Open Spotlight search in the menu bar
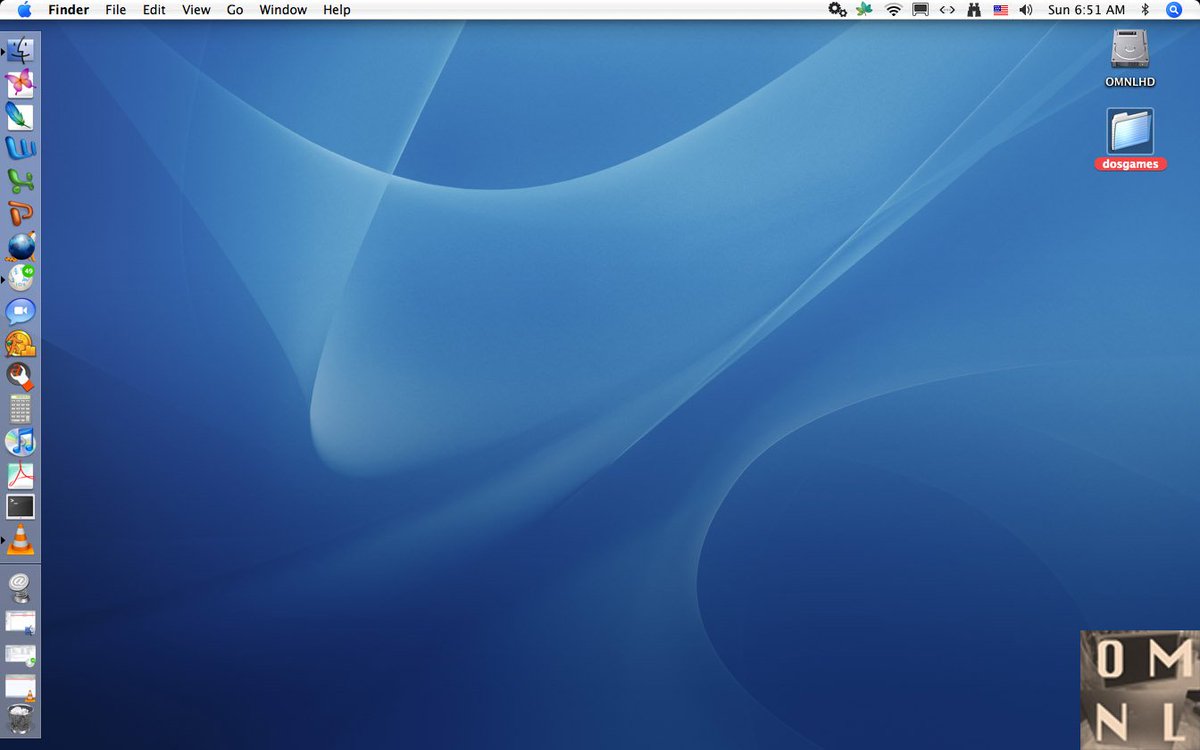The height and width of the screenshot is (750, 1200). click(1172, 10)
